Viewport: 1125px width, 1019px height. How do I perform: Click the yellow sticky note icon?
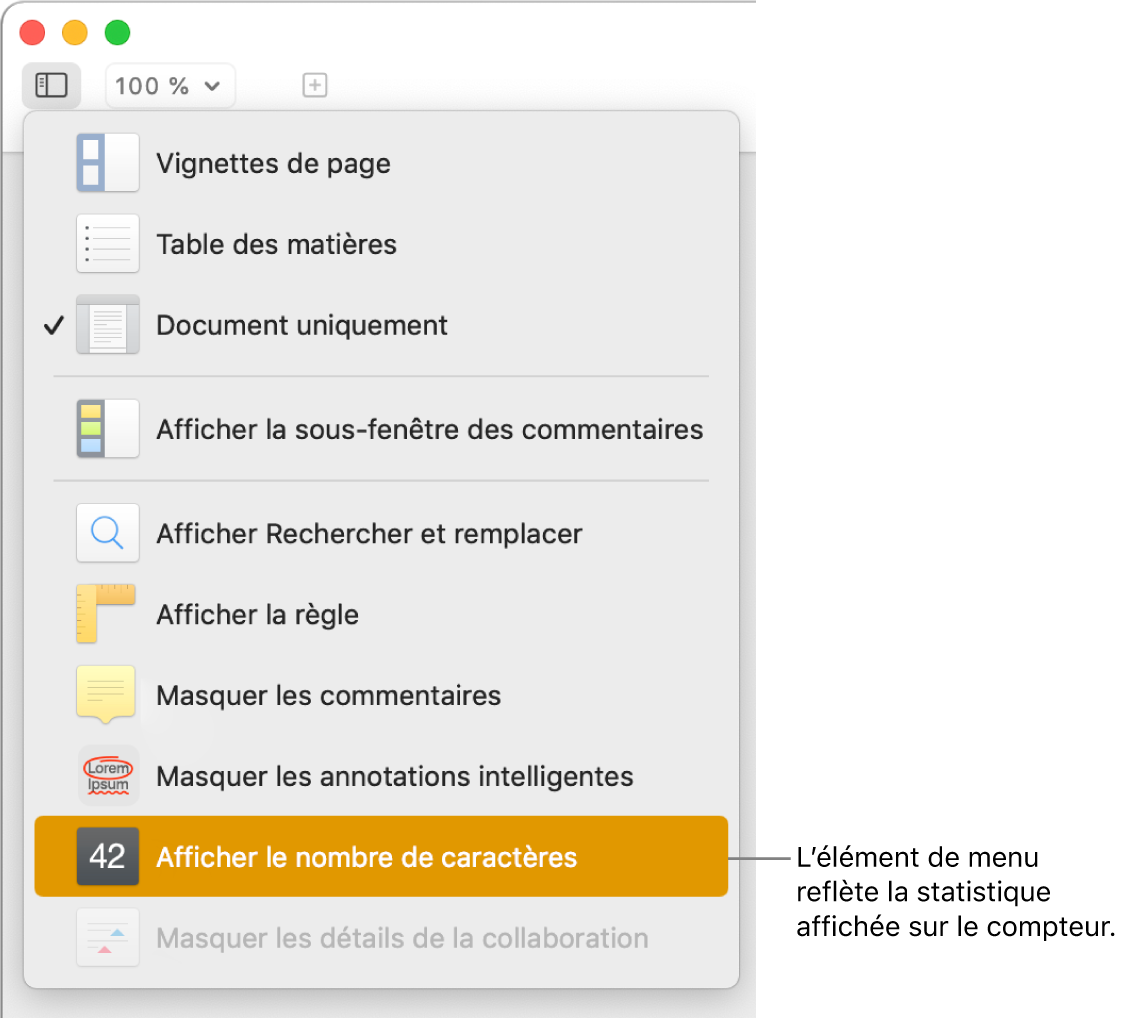(105, 694)
